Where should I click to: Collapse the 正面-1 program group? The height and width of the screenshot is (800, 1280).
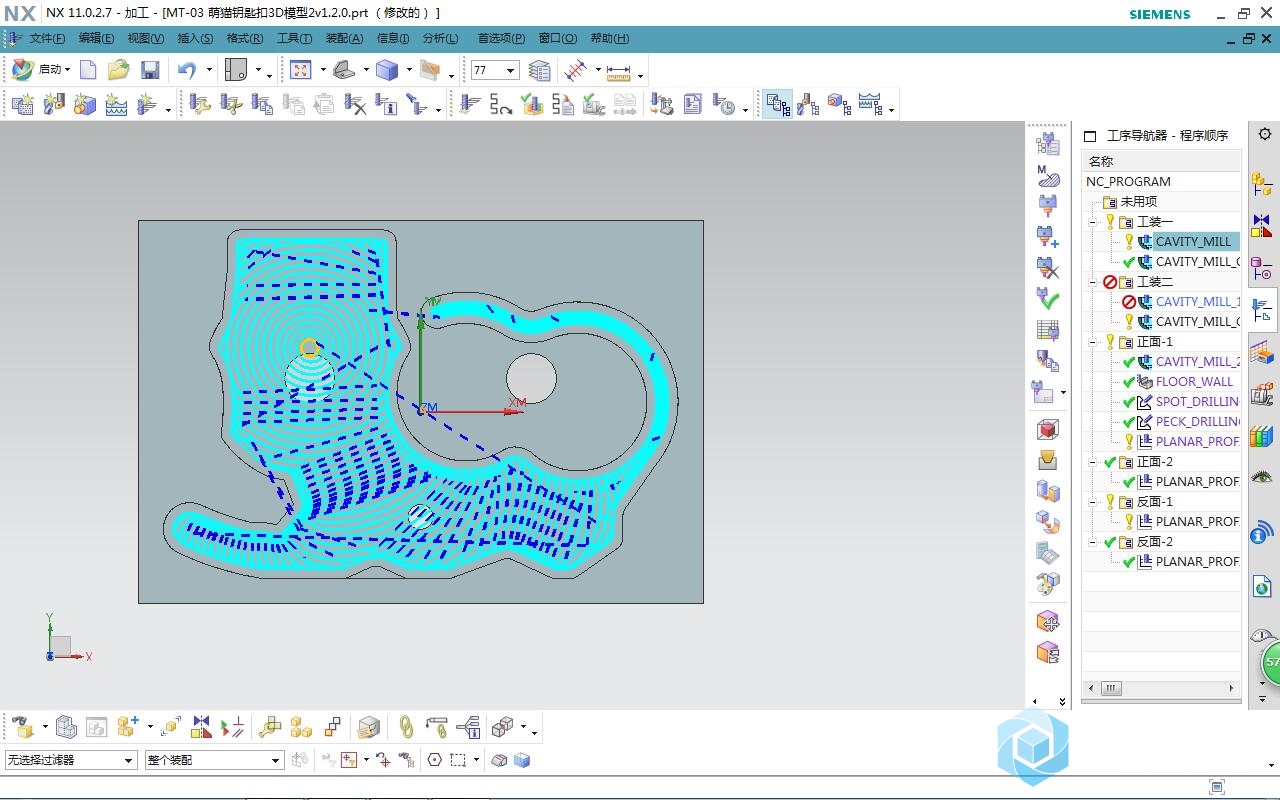tap(1094, 342)
